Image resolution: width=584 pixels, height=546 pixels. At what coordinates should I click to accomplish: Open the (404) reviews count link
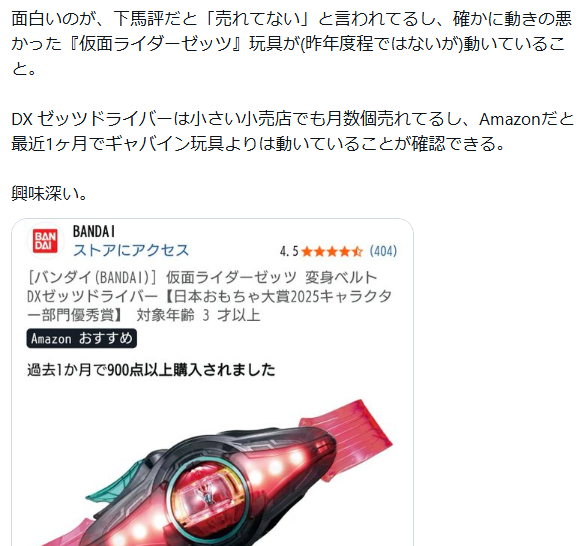click(x=383, y=251)
